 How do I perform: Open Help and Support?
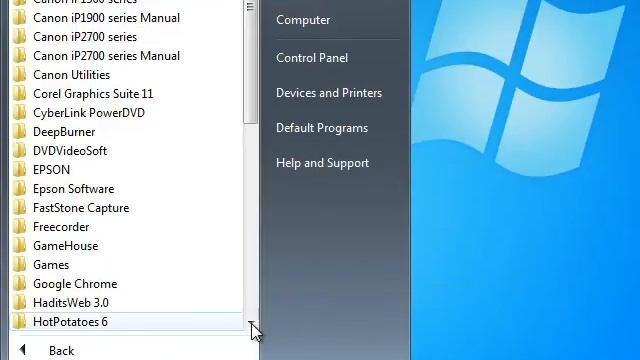coord(322,163)
